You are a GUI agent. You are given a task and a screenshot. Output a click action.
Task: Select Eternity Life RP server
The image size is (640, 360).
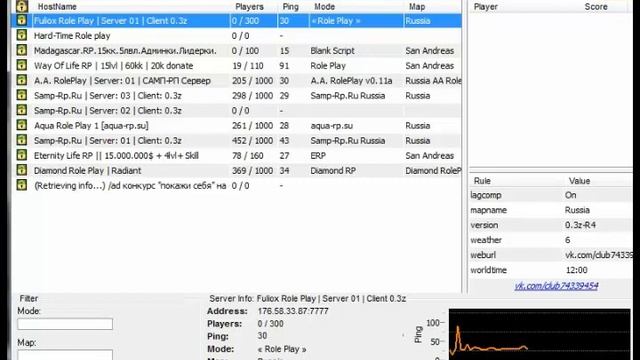pyautogui.click(x=237, y=156)
